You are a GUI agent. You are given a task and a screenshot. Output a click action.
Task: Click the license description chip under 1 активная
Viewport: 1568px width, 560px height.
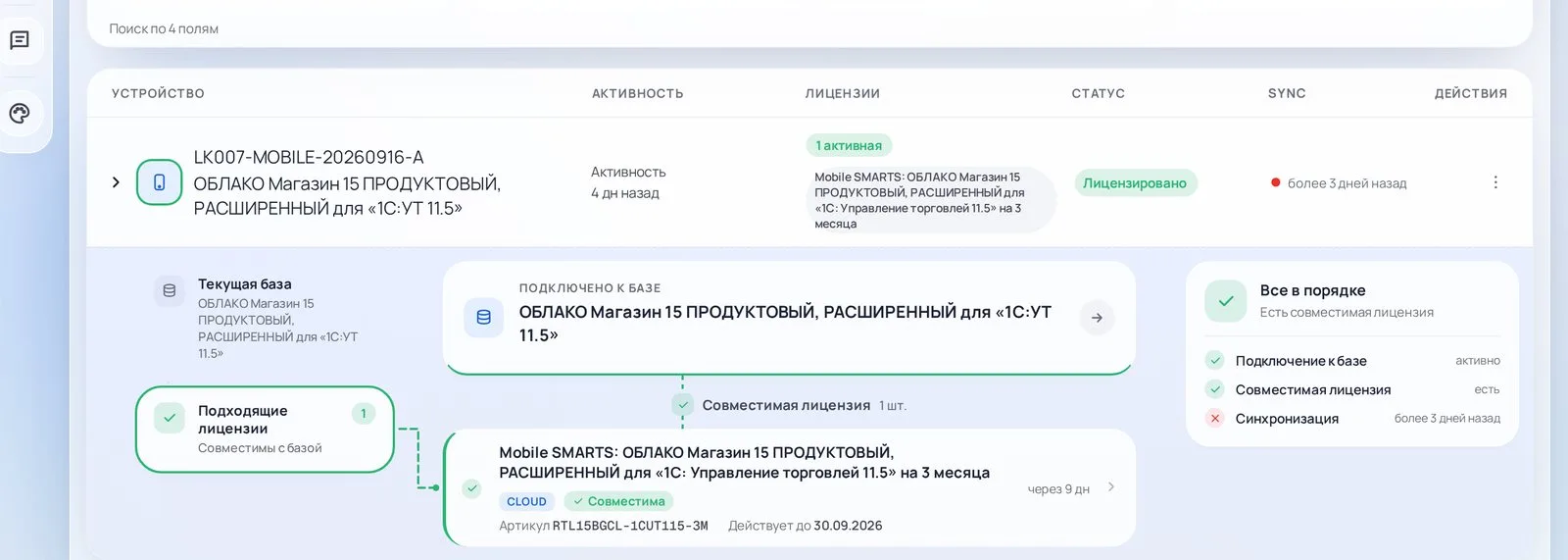929,200
